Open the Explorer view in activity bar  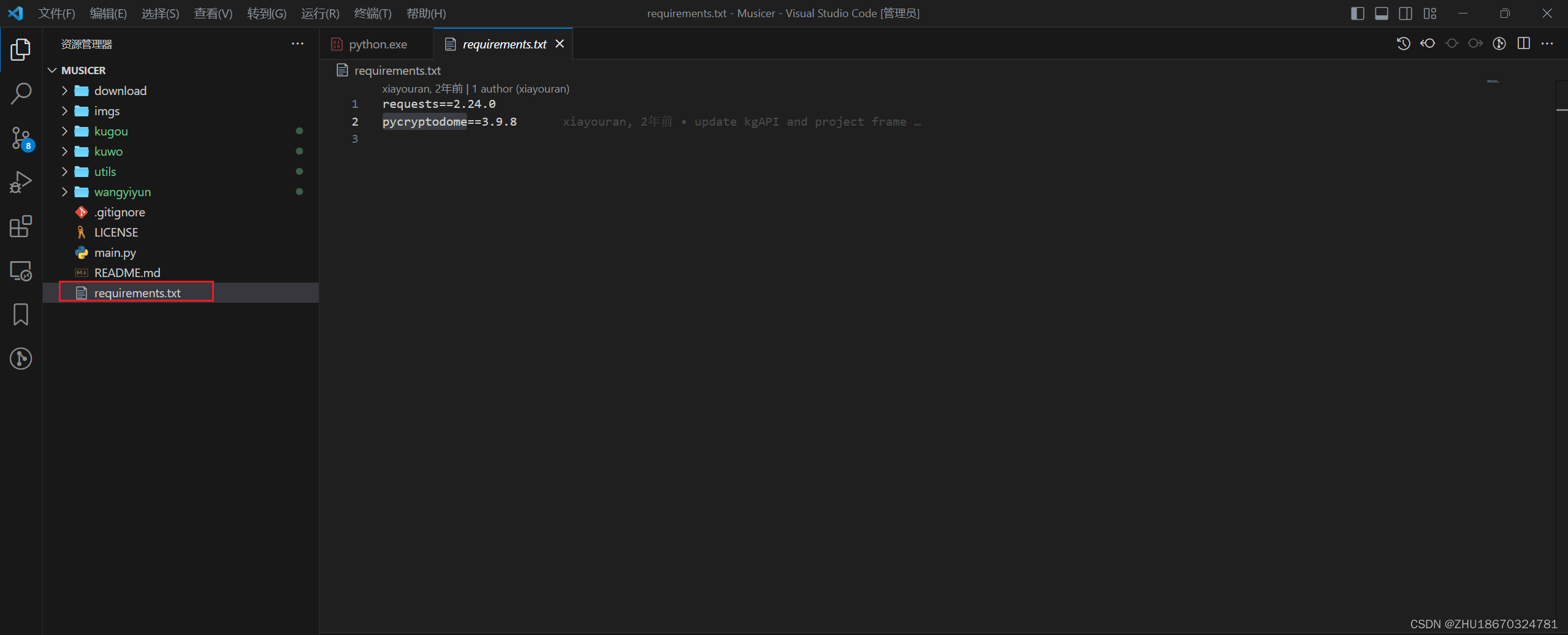[21, 49]
